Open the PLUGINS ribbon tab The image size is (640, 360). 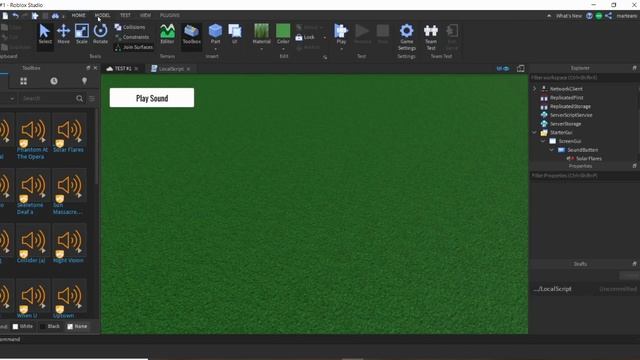170,15
